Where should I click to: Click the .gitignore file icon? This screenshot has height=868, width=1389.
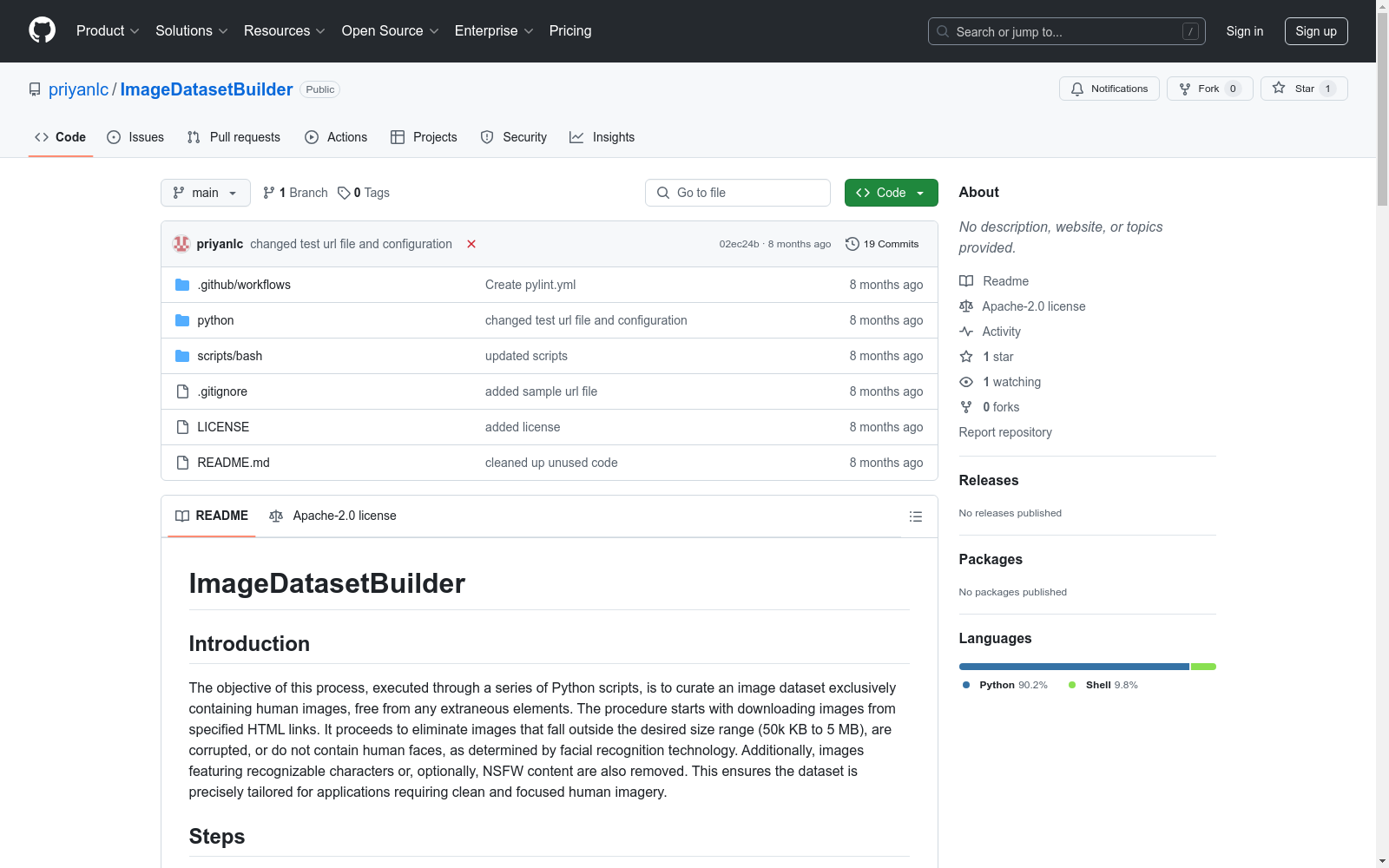(x=182, y=391)
